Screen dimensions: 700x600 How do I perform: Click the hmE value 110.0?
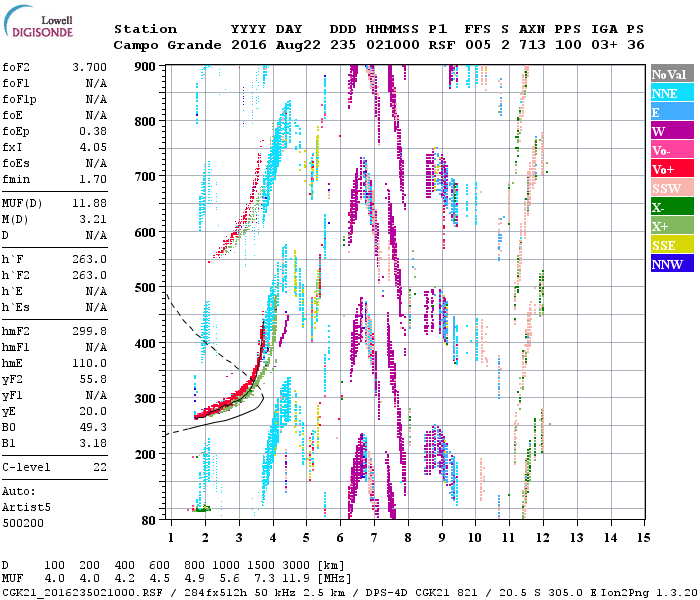[89, 363]
